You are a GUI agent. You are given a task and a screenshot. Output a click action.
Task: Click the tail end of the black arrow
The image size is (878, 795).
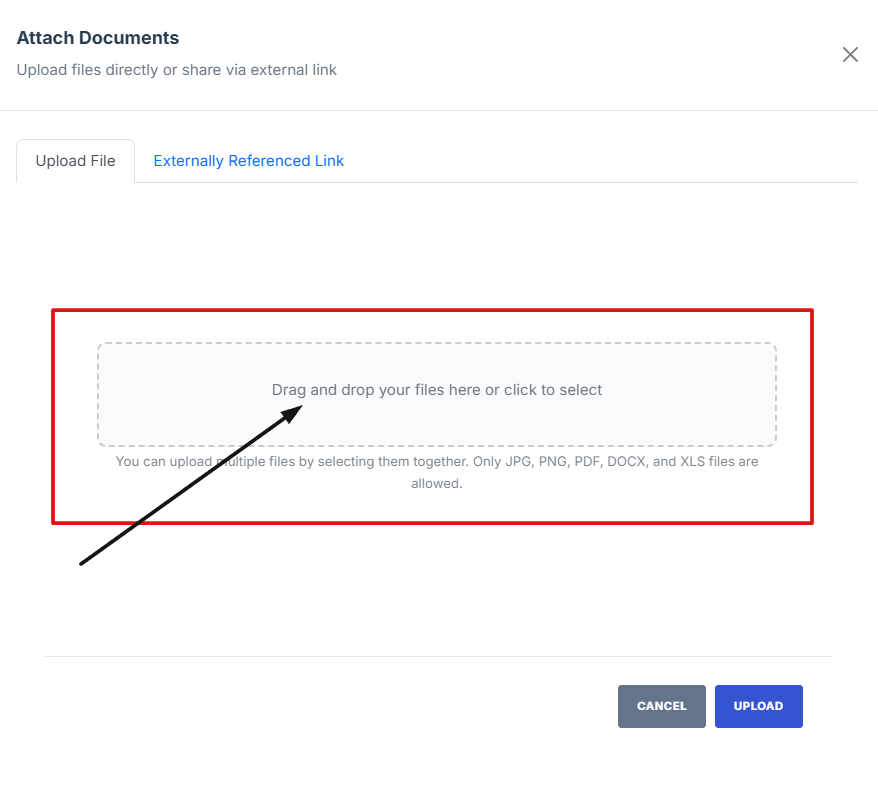(83, 562)
